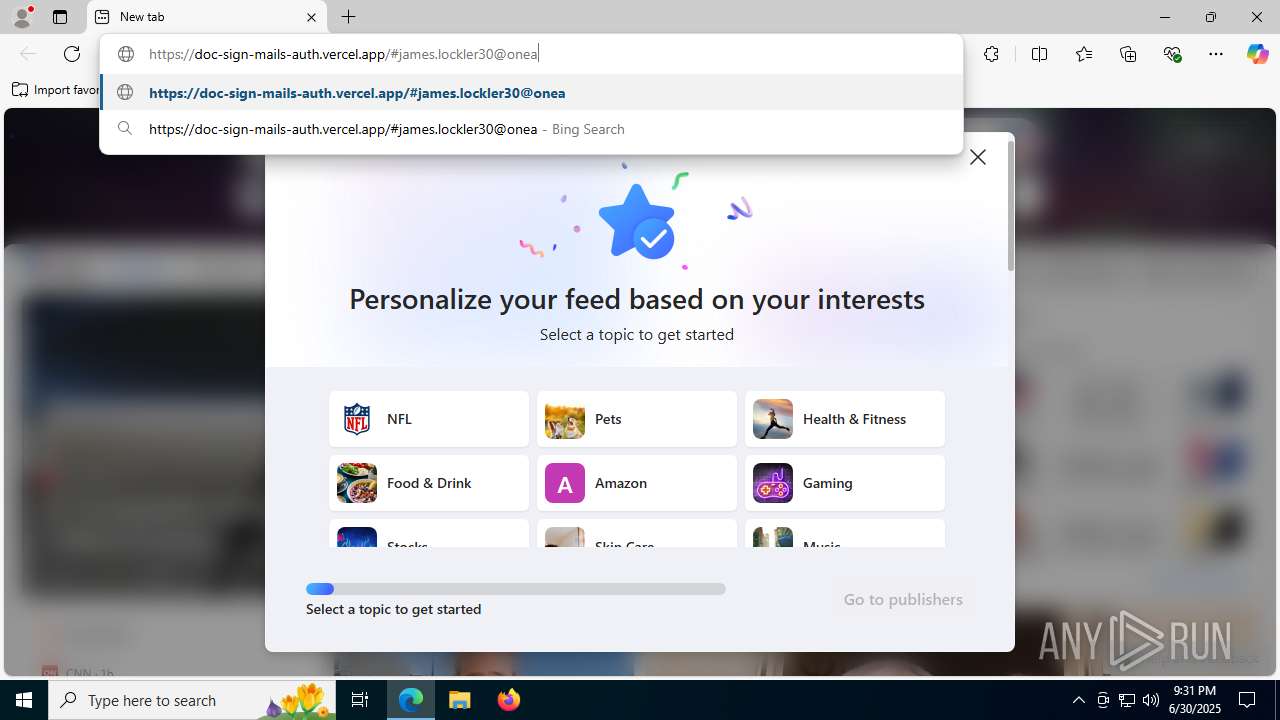Choose the Bing Search suggestion row

(531, 129)
